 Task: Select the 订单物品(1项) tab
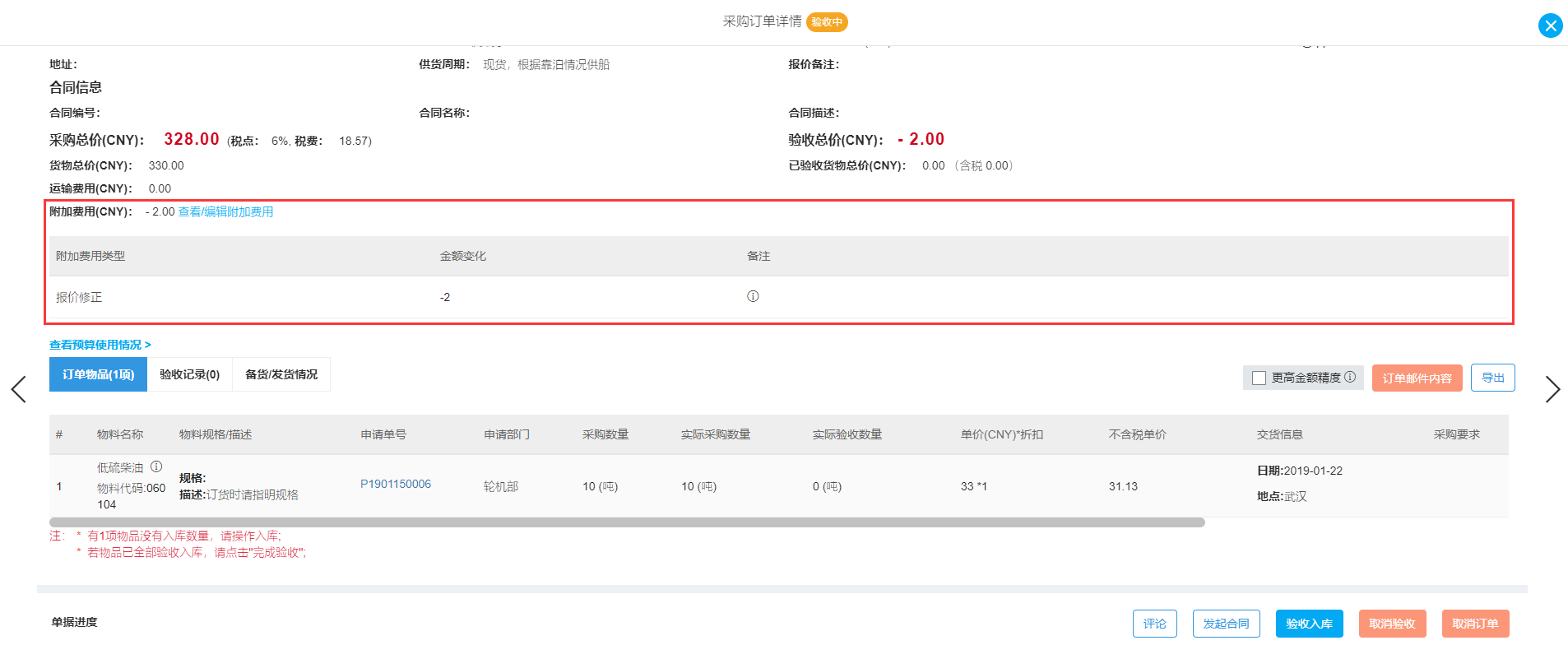(98, 374)
